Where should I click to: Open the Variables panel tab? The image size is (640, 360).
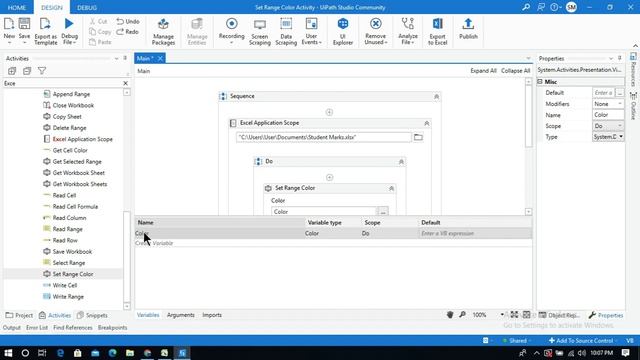(148, 315)
